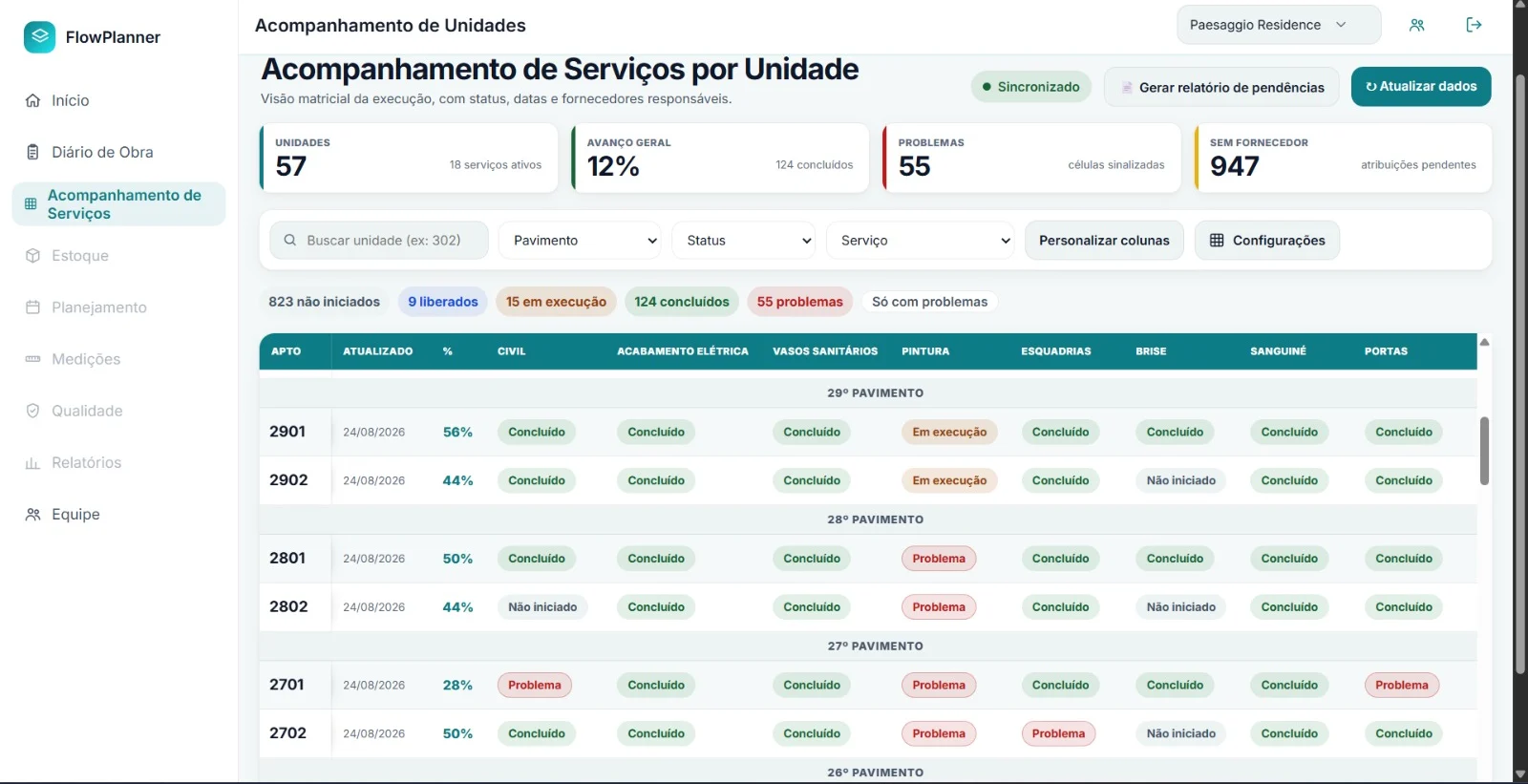Click the FlowPlanner logo icon
Screen dimensions: 1528x784
(39, 37)
